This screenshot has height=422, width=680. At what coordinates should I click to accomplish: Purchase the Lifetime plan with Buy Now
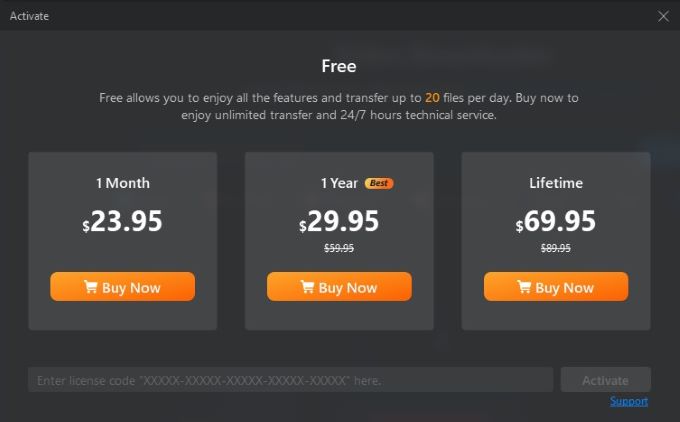point(556,287)
